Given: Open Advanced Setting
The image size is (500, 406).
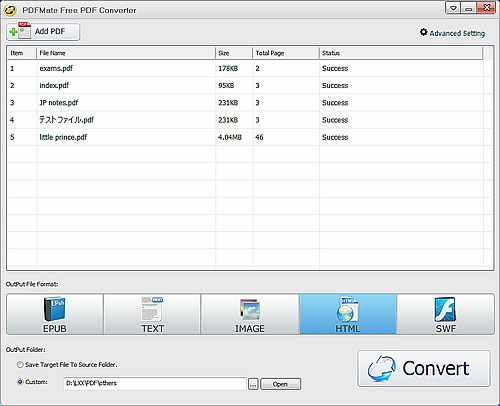Looking at the screenshot, I should [452, 33].
